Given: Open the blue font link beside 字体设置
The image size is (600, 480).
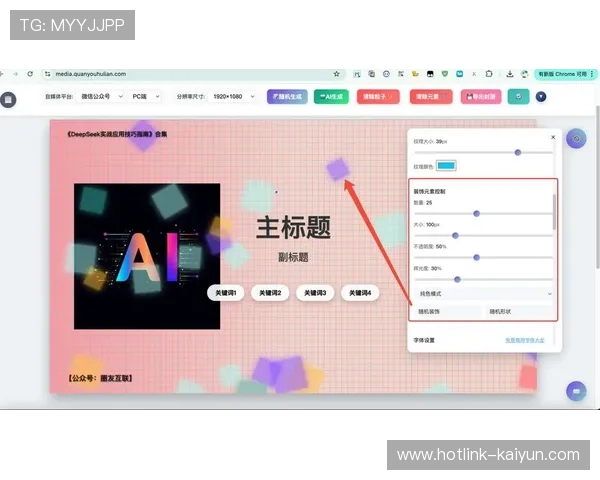Looking at the screenshot, I should tap(525, 340).
